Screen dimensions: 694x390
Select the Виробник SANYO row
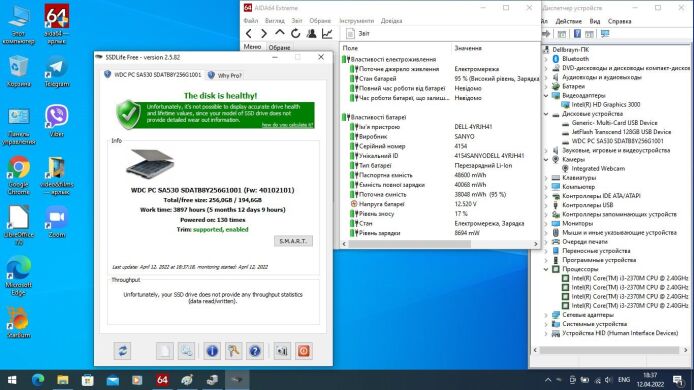(440, 137)
